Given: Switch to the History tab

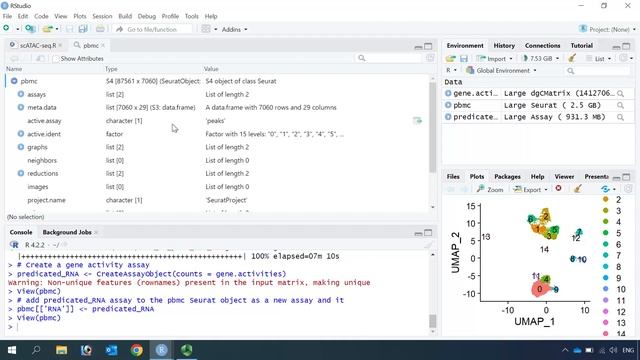Looking at the screenshot, I should [x=504, y=46].
